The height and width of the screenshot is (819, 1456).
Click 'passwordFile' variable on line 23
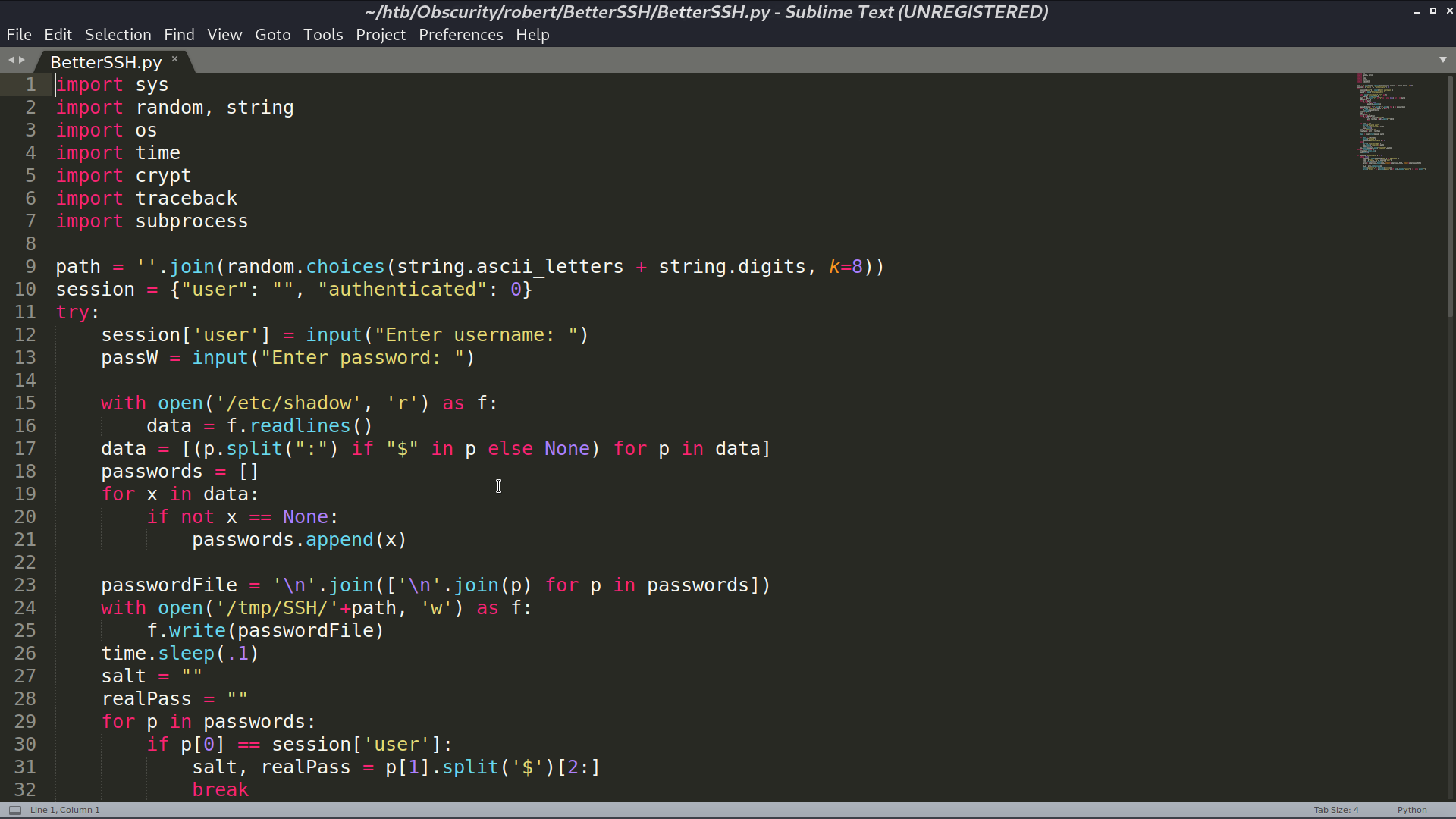(x=169, y=585)
